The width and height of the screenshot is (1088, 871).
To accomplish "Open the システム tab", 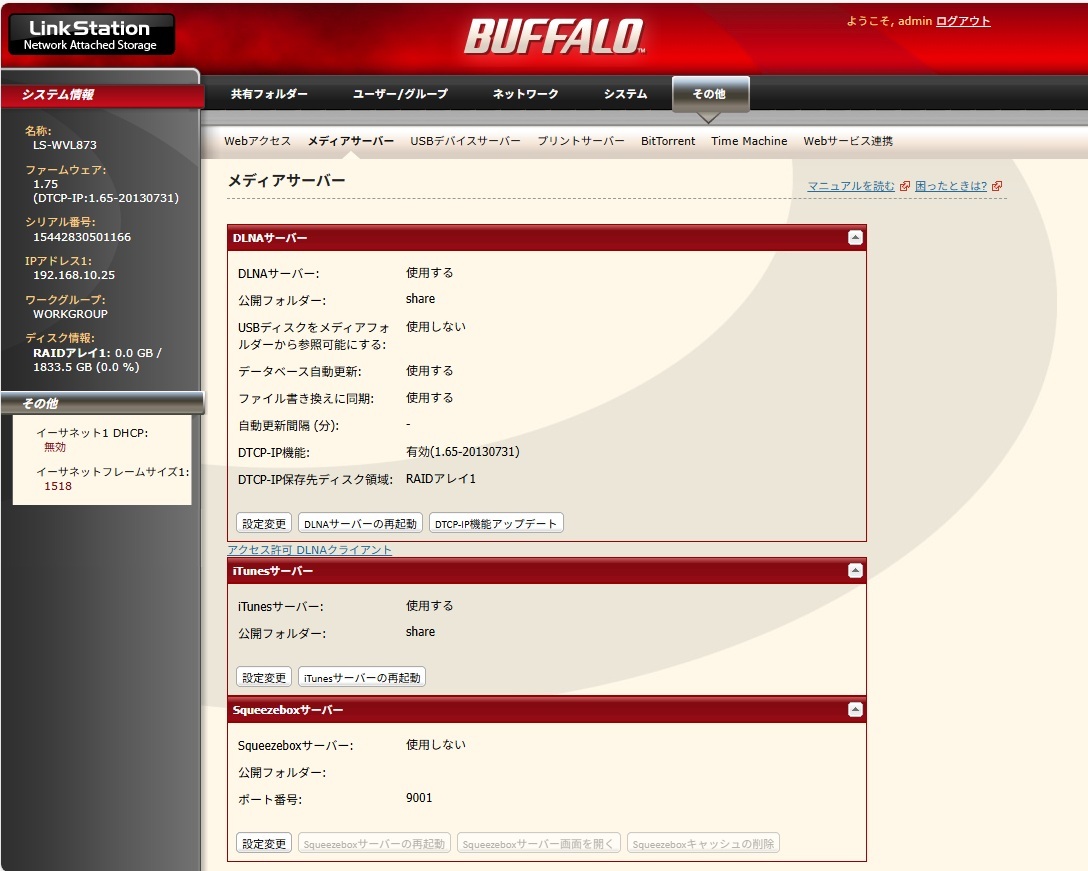I will [625, 94].
